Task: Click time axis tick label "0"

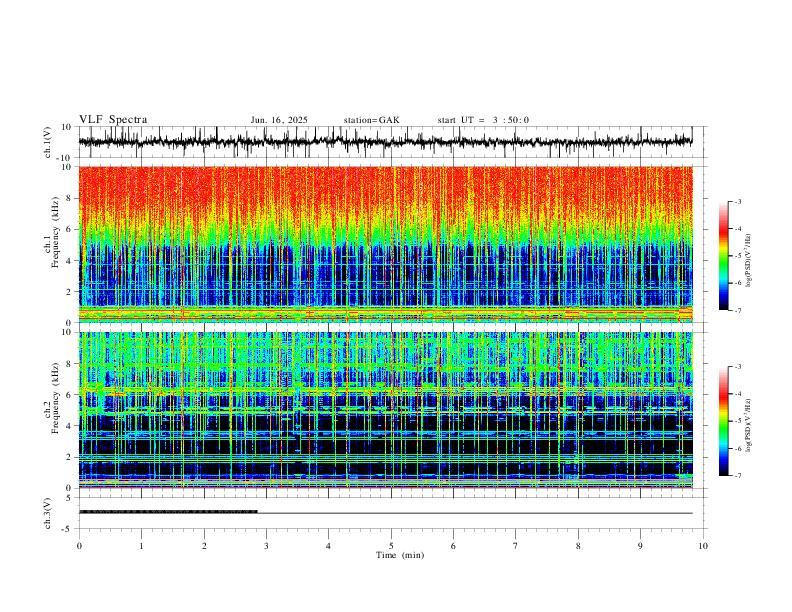Action: click(79, 546)
